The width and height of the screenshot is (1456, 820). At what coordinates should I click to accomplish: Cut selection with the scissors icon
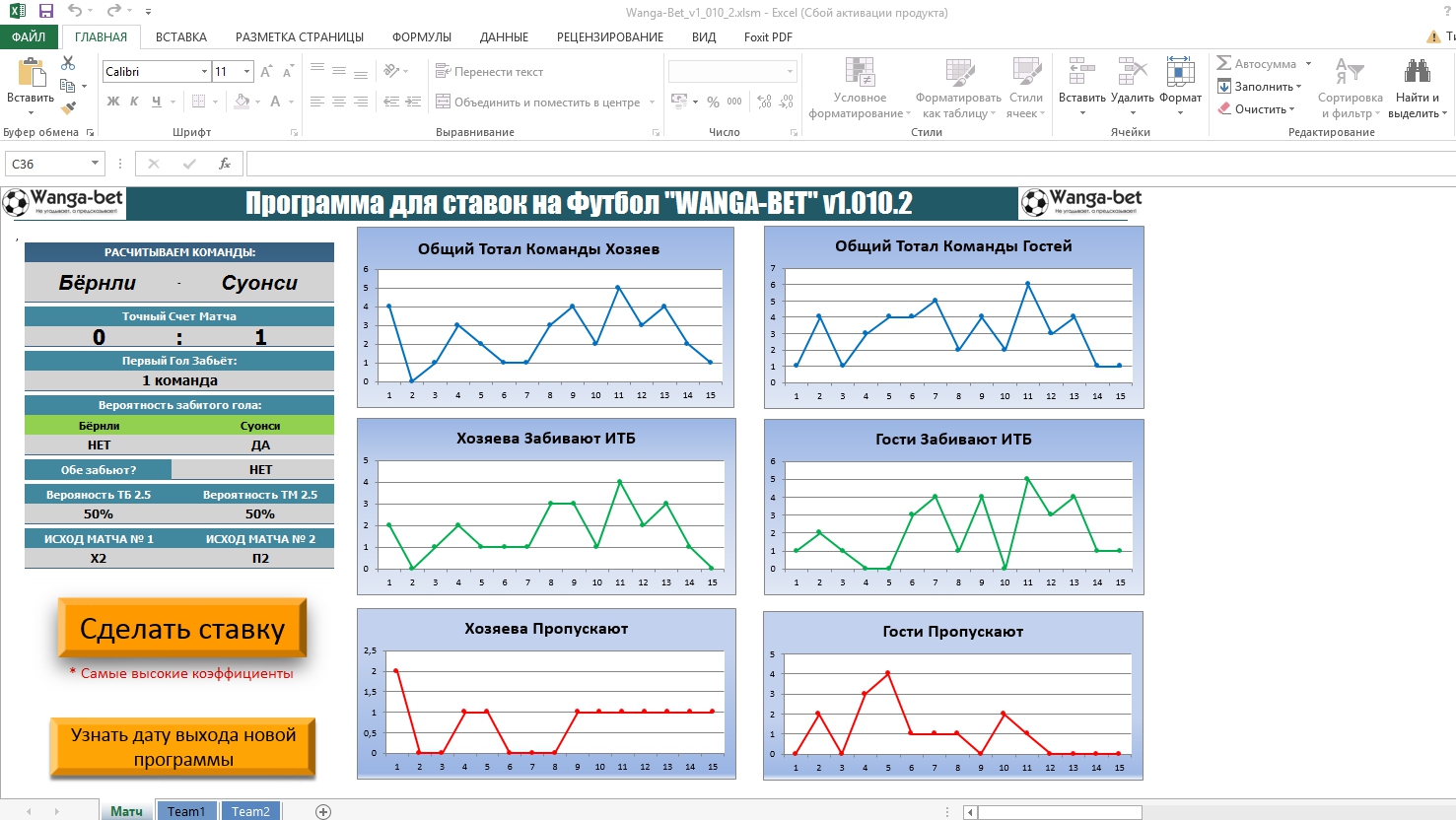coord(68,63)
